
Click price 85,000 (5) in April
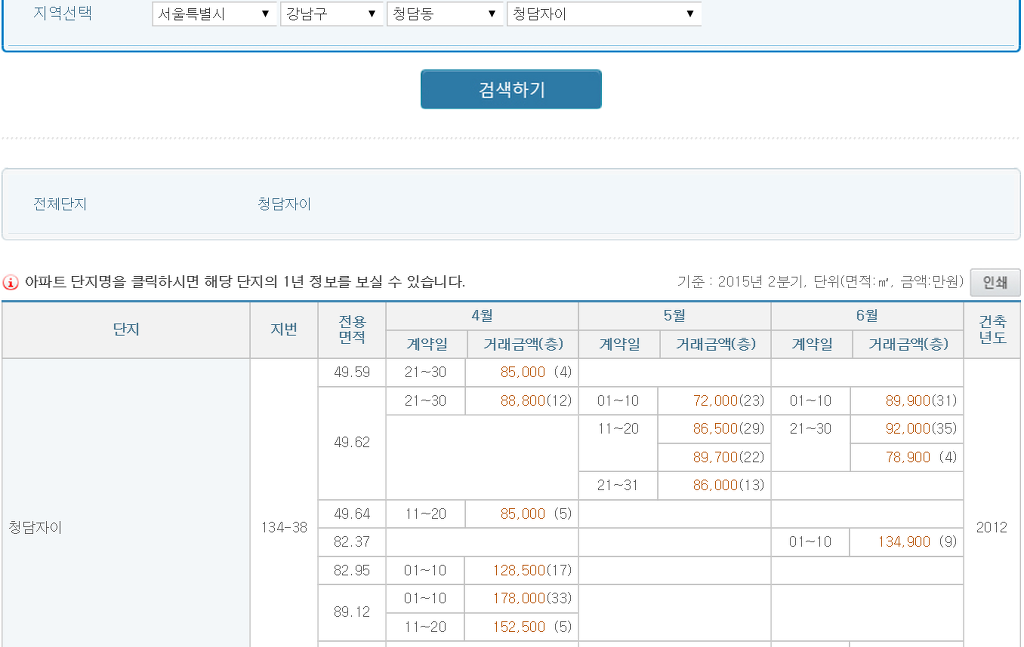pos(536,514)
